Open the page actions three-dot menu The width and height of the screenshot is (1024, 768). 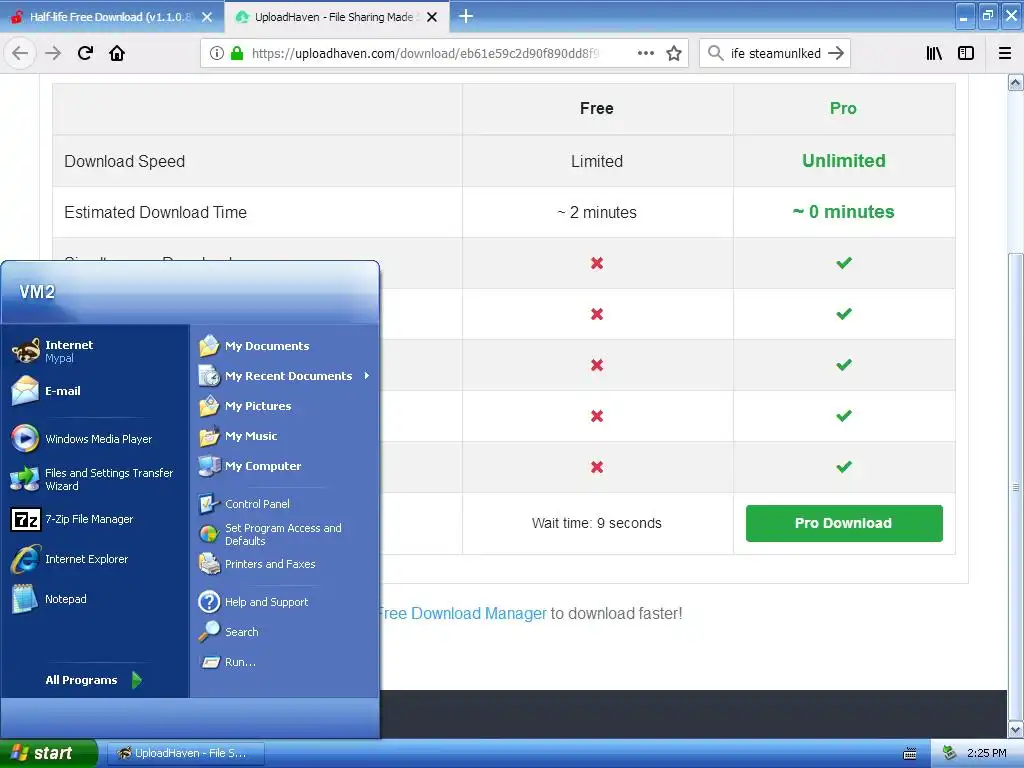645,54
